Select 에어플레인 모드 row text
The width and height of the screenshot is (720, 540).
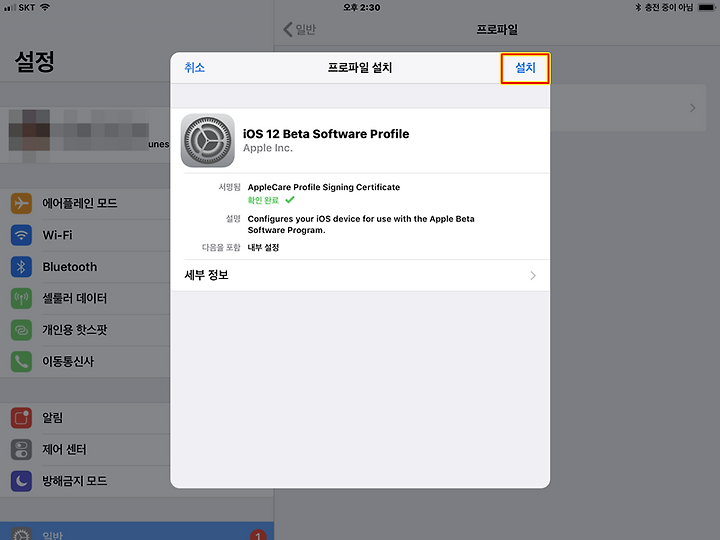tap(80, 203)
